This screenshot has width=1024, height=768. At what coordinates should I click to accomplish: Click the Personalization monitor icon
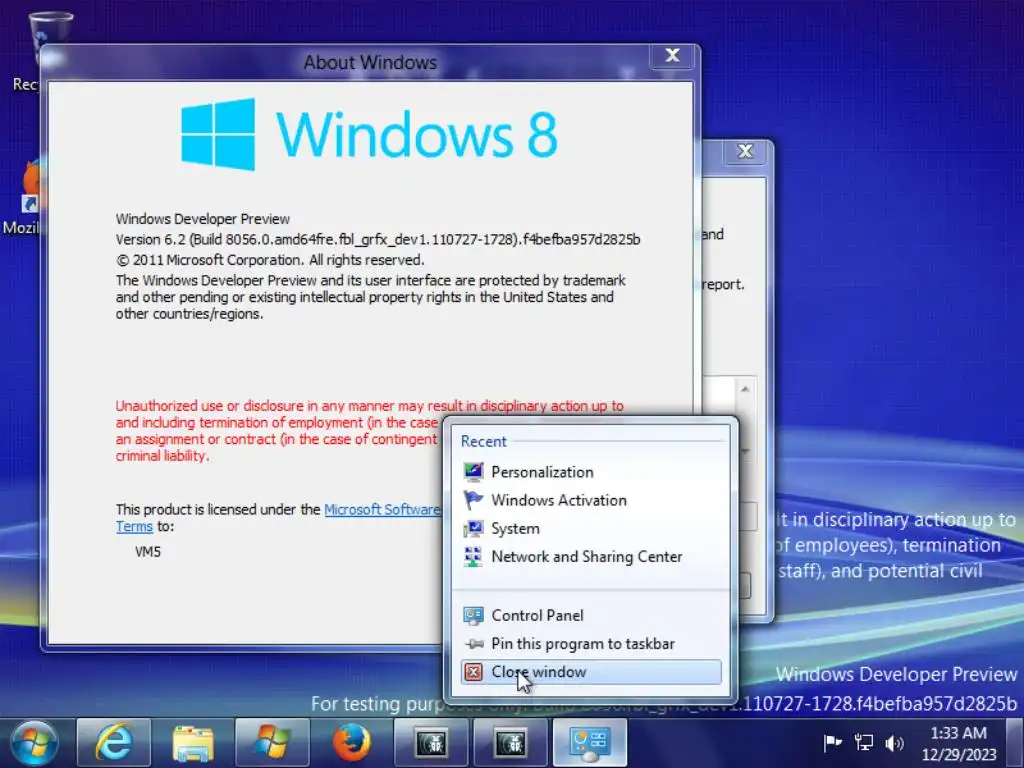[x=473, y=472]
